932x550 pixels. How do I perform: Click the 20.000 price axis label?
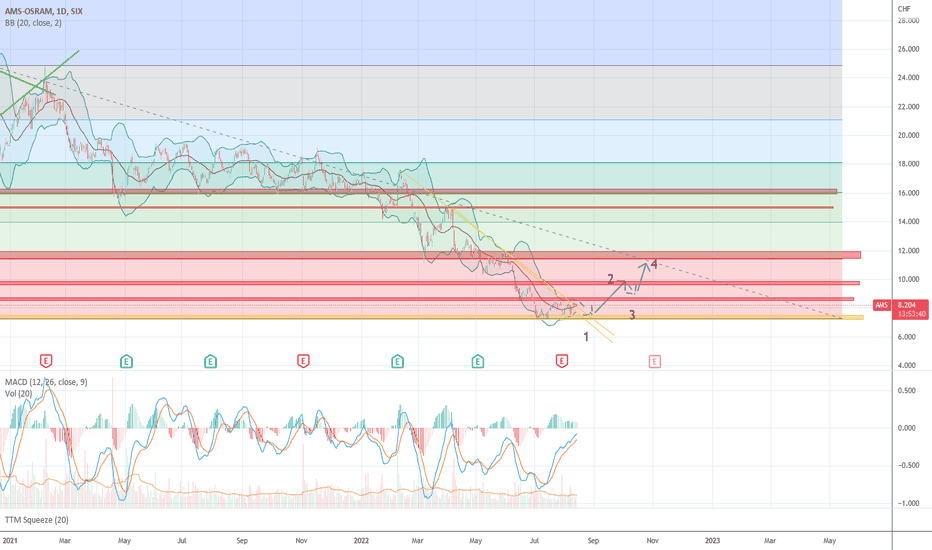[908, 135]
